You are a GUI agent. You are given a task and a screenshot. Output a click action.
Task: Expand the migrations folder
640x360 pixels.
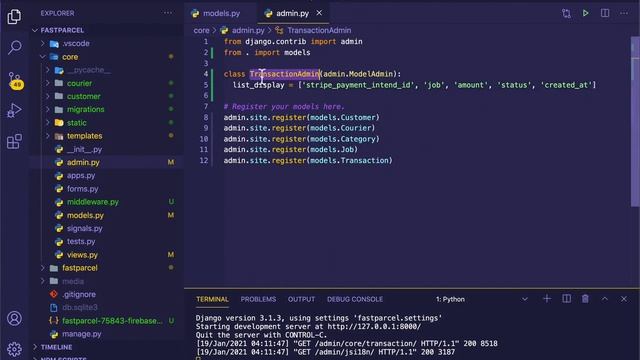(x=85, y=109)
